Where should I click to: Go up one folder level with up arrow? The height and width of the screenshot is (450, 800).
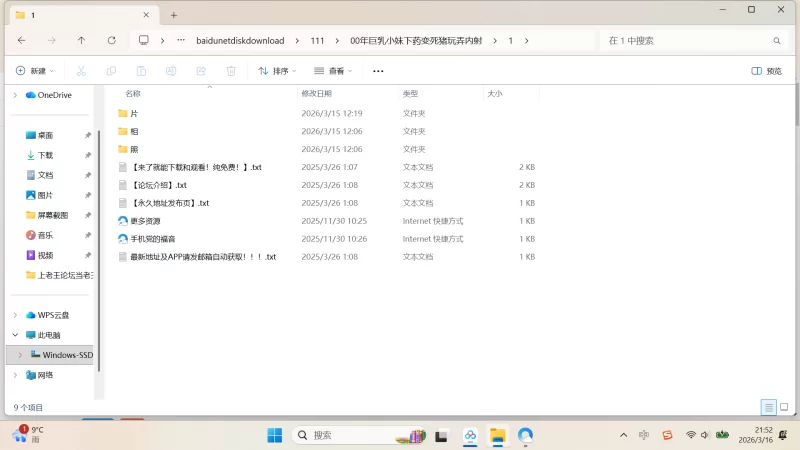pyautogui.click(x=81, y=41)
